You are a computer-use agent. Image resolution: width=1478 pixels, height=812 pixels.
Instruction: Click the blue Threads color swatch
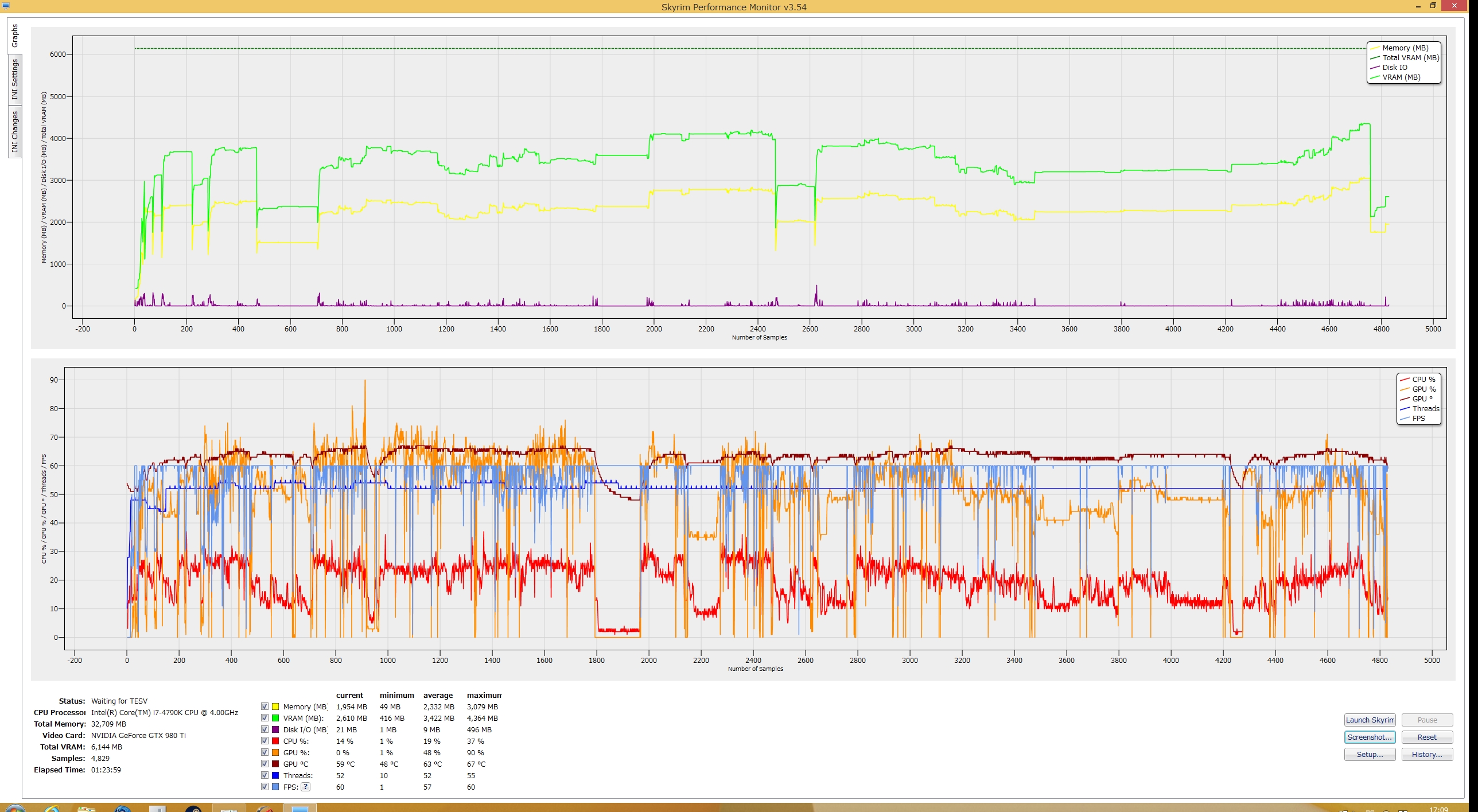coord(275,775)
